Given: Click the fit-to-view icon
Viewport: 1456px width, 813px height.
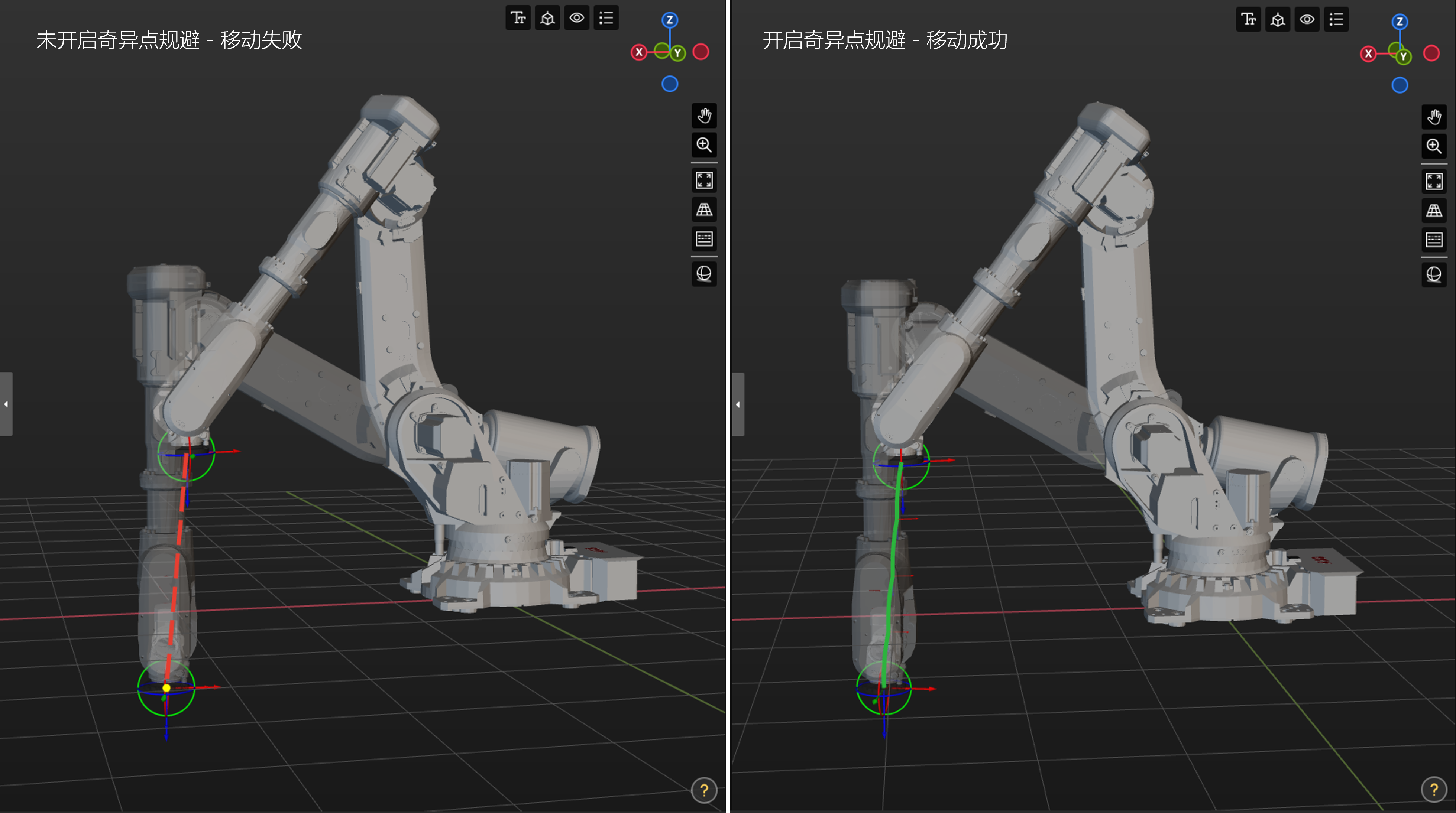Looking at the screenshot, I should (704, 181).
